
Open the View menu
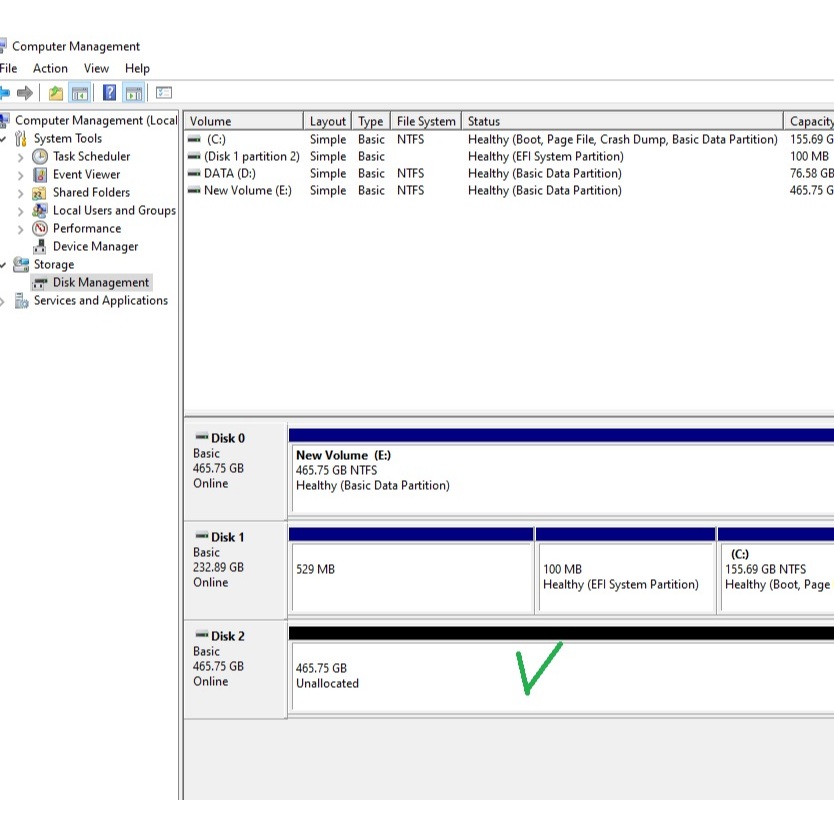96,68
